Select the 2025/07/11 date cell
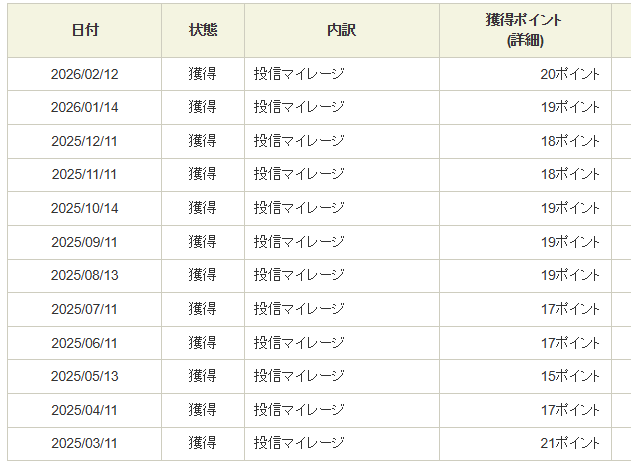 [x=85, y=309]
